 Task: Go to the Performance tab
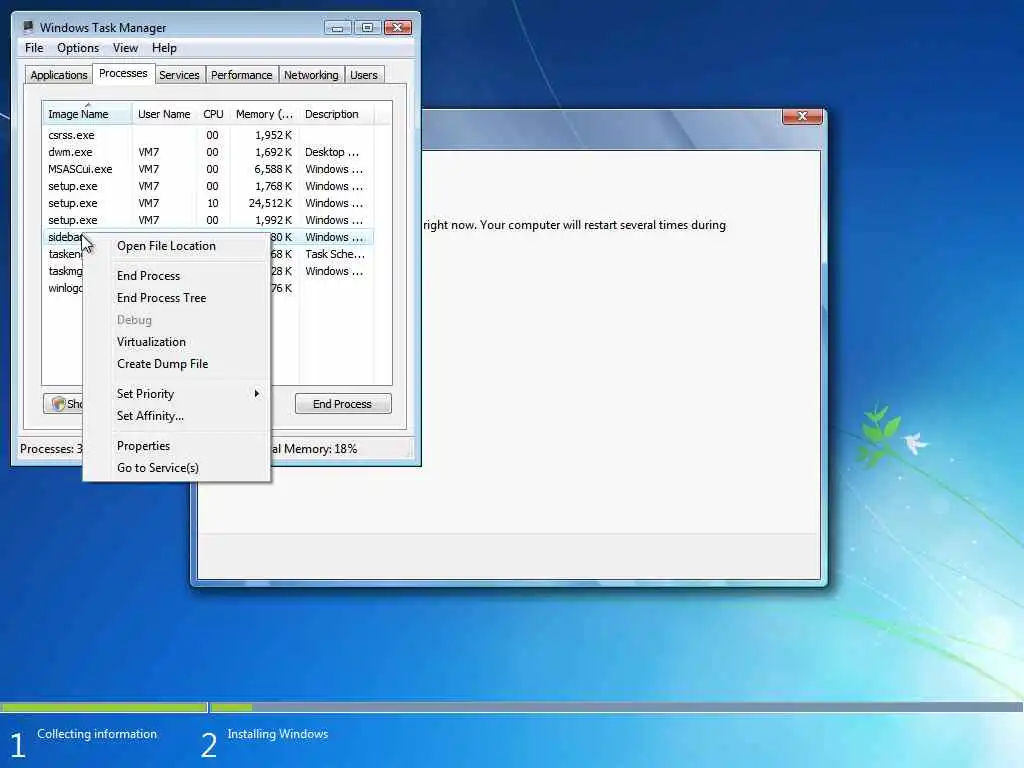pyautogui.click(x=242, y=75)
